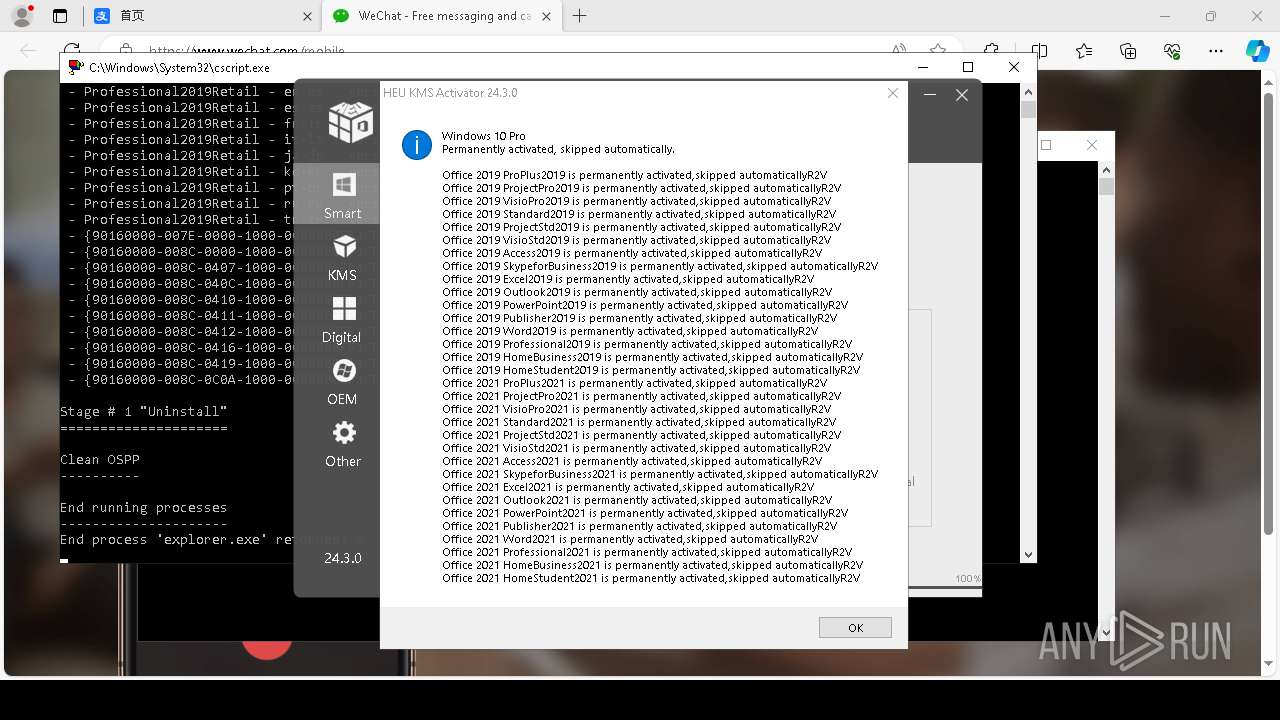Click 'Clean OSPP' console line
This screenshot has height=720, width=1280.
click(100, 459)
